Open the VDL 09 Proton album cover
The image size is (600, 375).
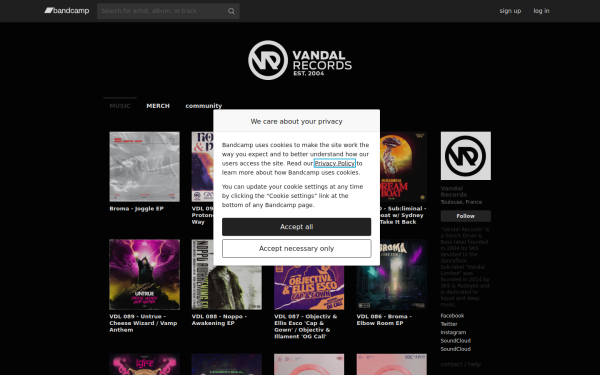[202, 167]
